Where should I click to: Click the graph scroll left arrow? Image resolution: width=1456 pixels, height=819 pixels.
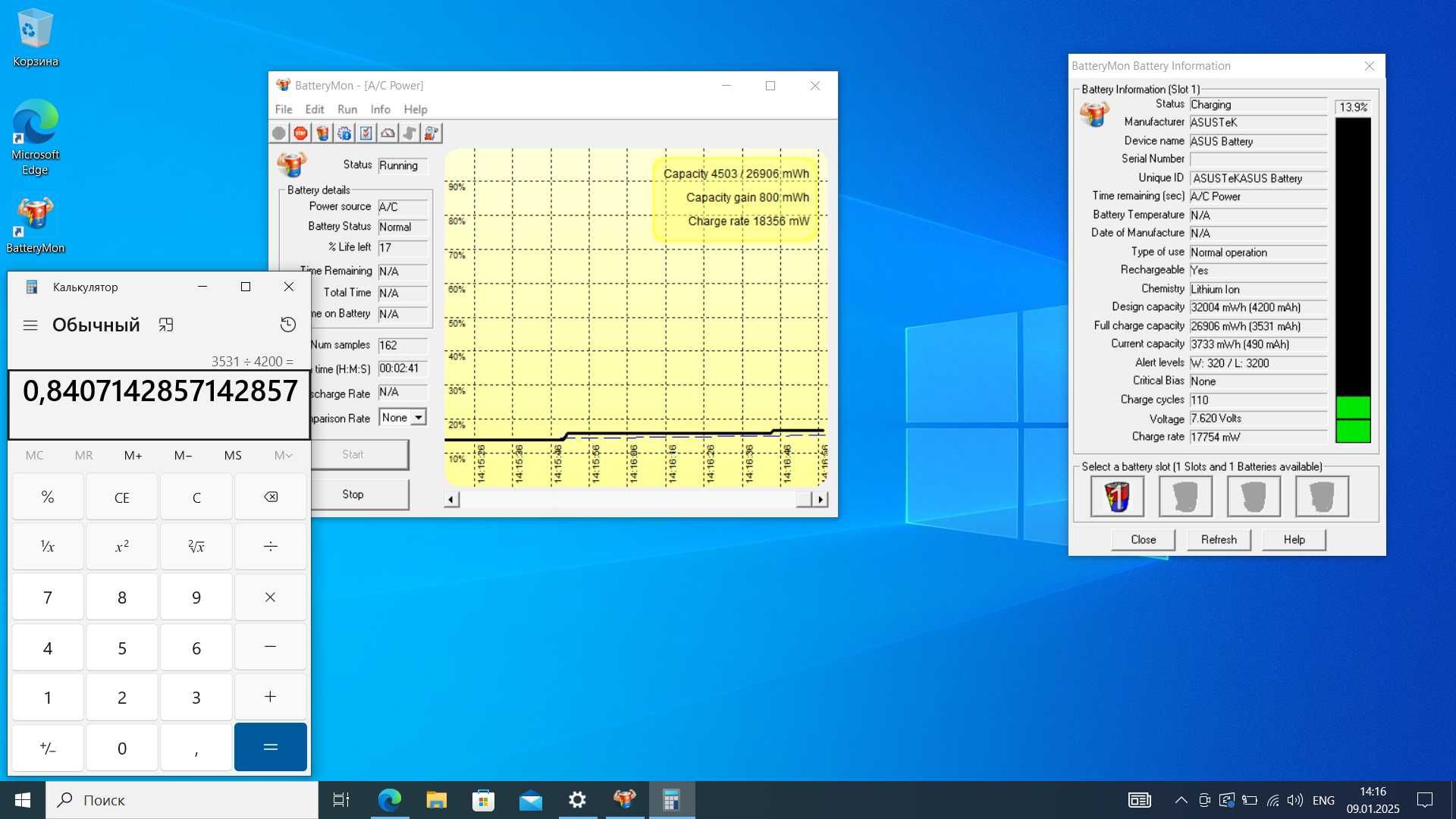click(451, 500)
